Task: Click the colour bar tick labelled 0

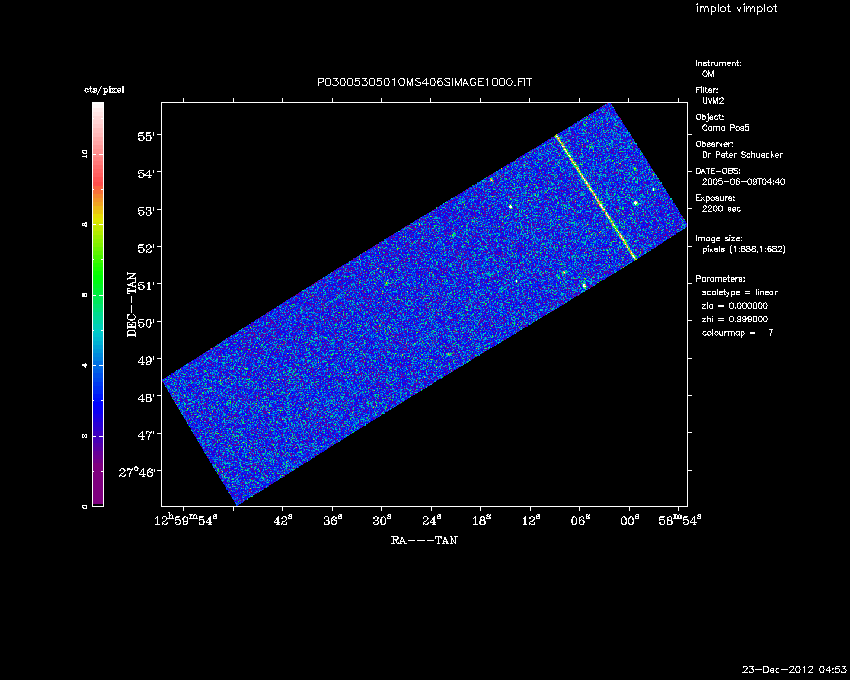Action: [x=84, y=506]
